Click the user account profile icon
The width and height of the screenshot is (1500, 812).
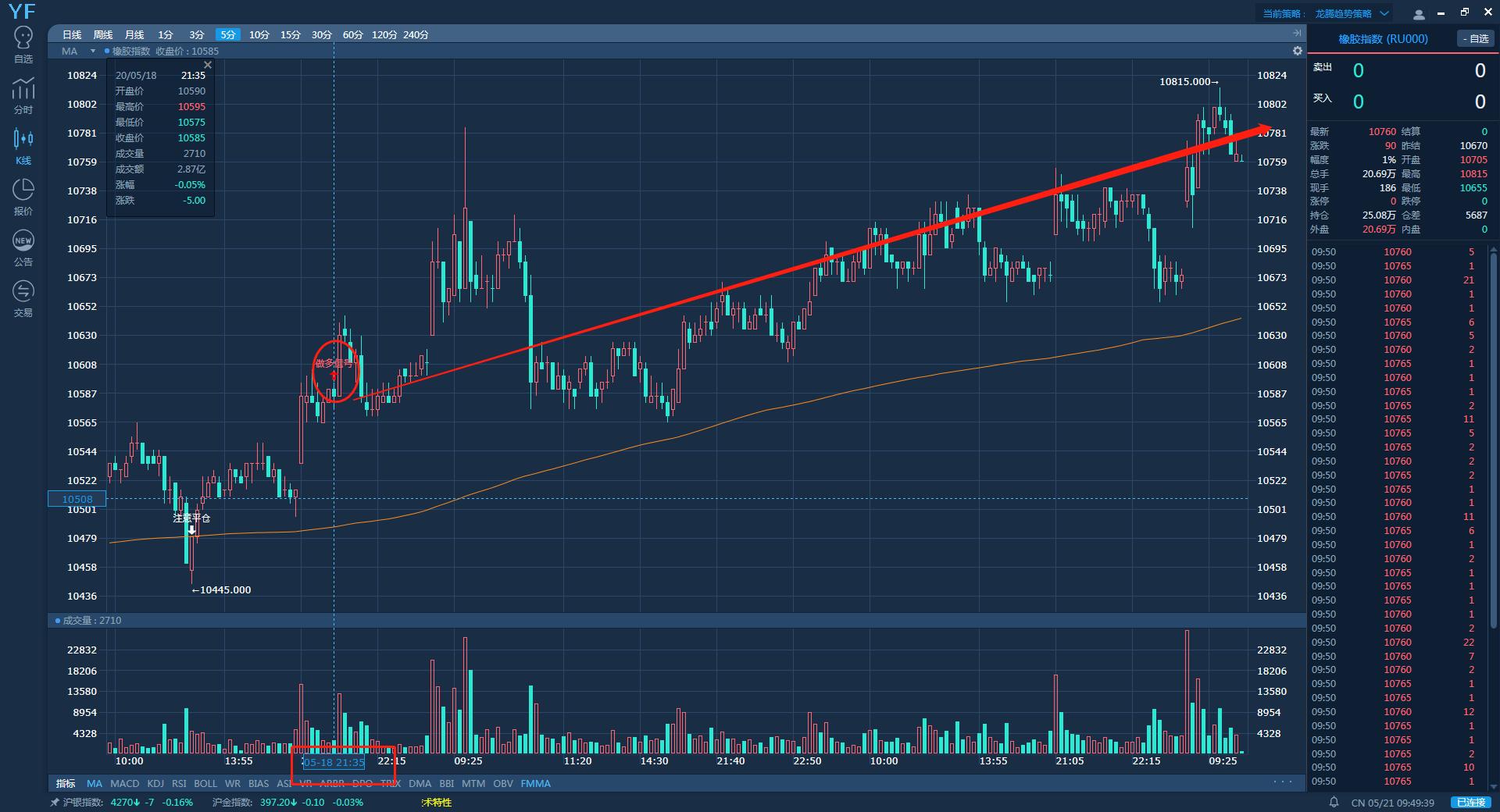pyautogui.click(x=1420, y=14)
